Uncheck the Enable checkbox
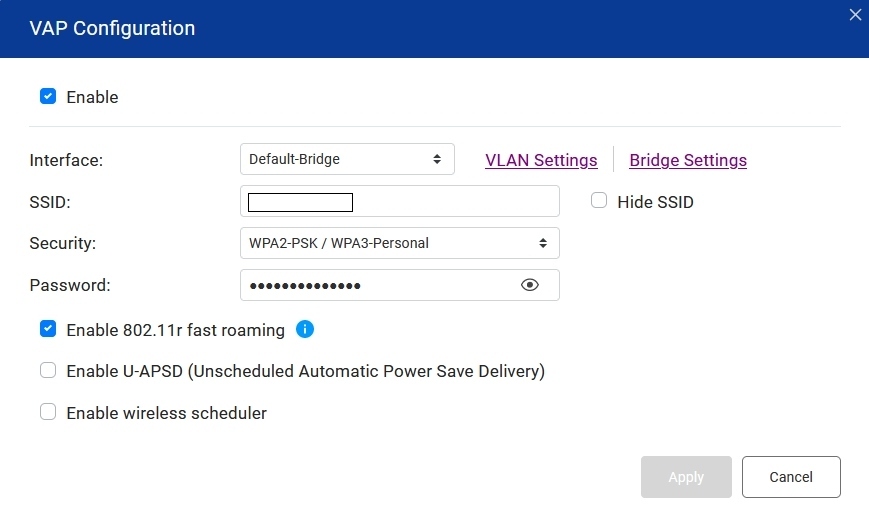Image resolution: width=869 pixels, height=519 pixels. (48, 96)
